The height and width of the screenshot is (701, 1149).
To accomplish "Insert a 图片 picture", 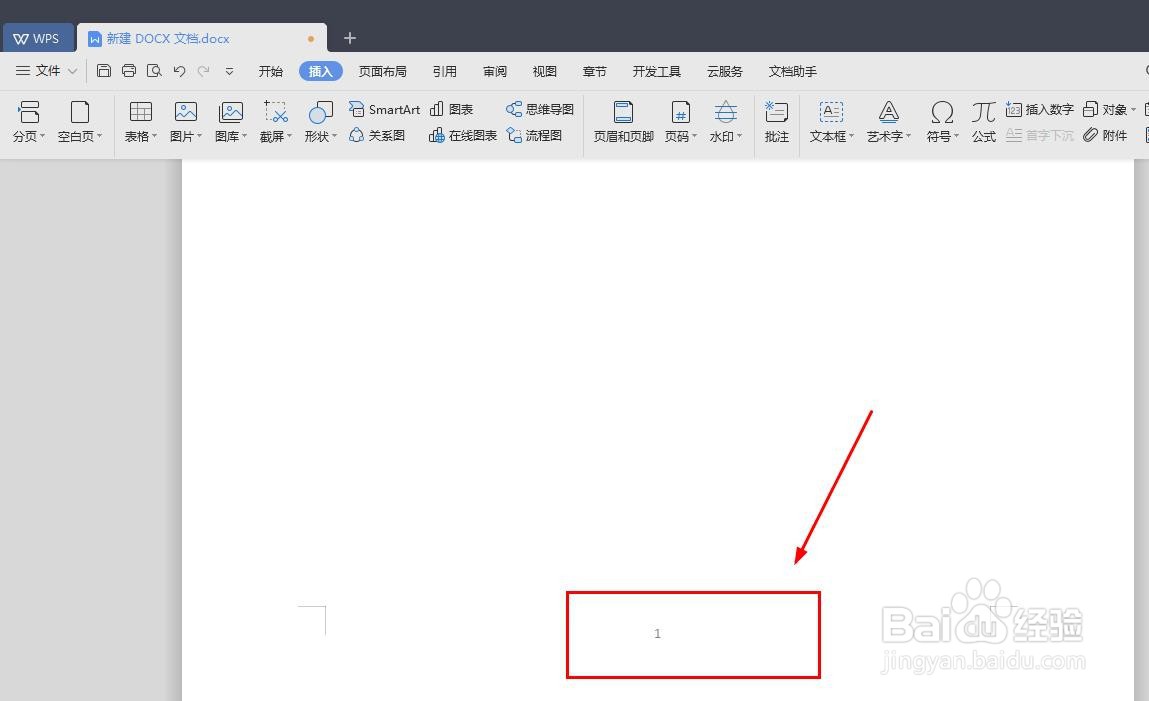I will (x=185, y=122).
